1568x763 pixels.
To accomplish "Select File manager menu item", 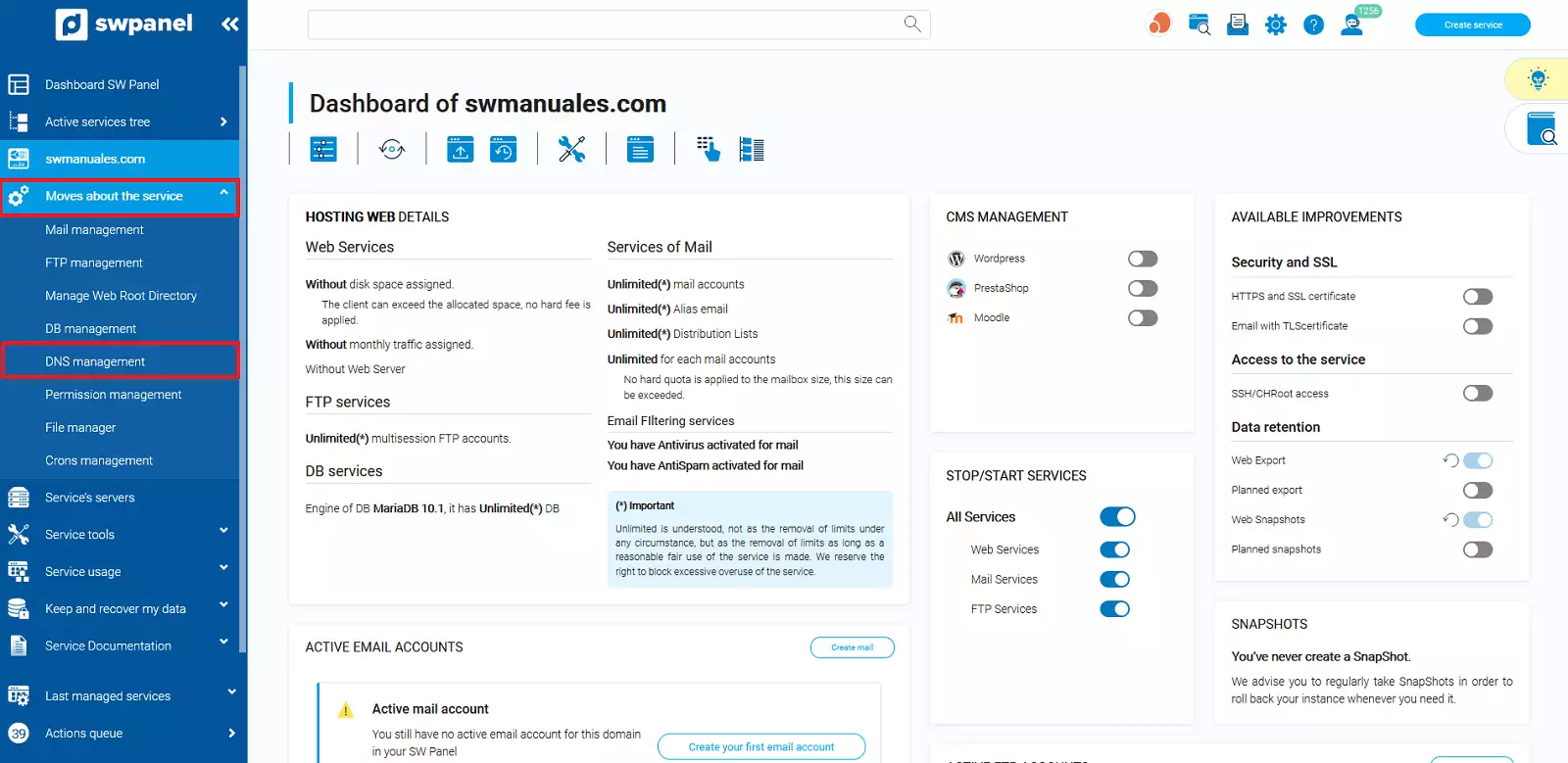I will click(80, 428).
